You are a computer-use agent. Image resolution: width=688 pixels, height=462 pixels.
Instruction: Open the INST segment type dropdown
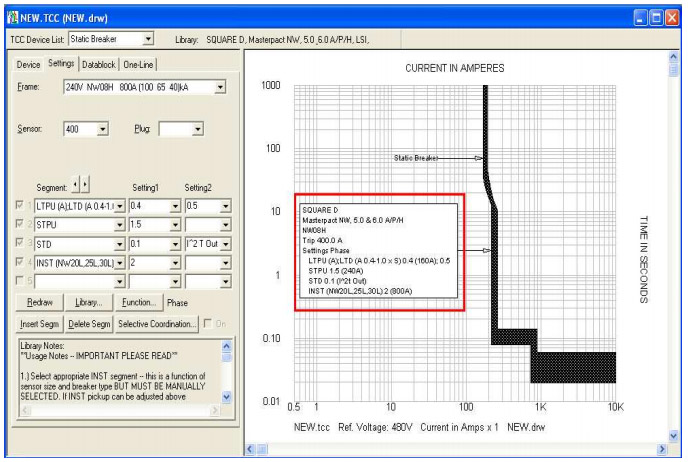click(x=119, y=263)
